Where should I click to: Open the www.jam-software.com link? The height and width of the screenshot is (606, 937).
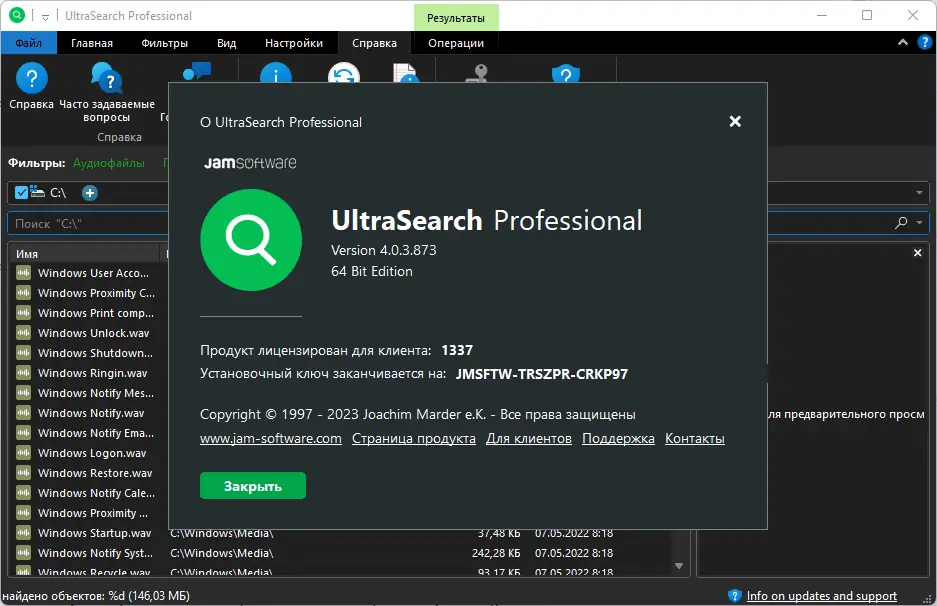click(x=270, y=438)
